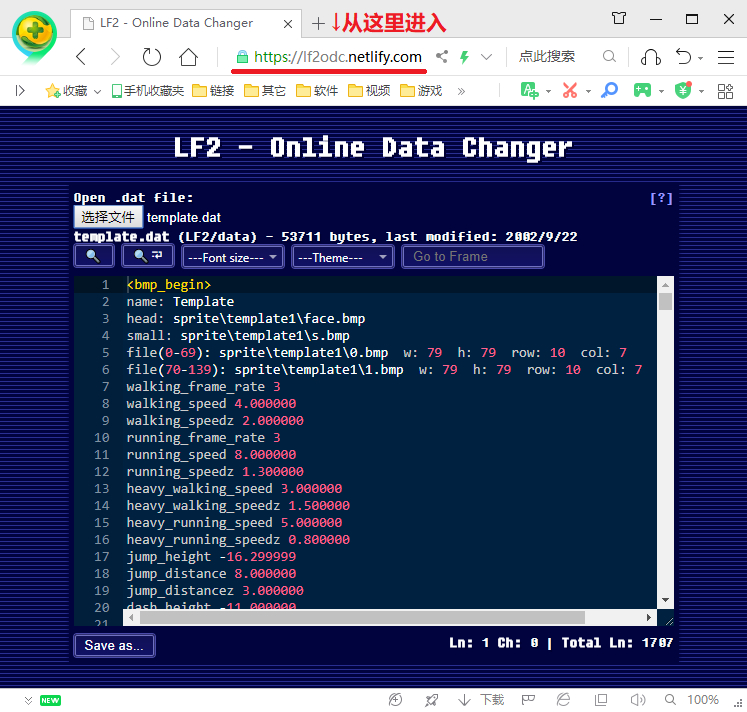Go back with browser back arrow
Screen dimensions: 747x712
81,57
